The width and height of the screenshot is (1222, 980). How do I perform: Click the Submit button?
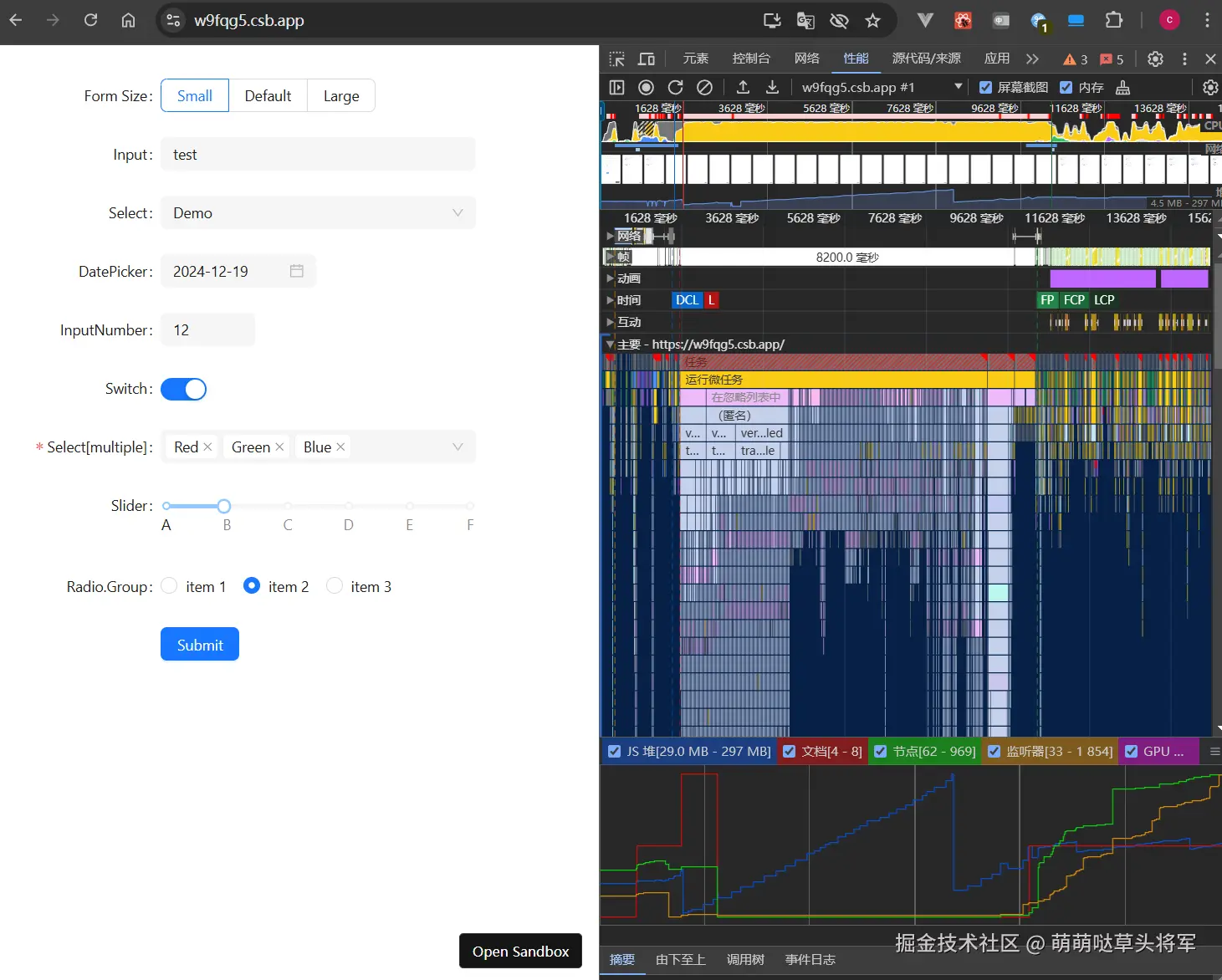pos(200,644)
